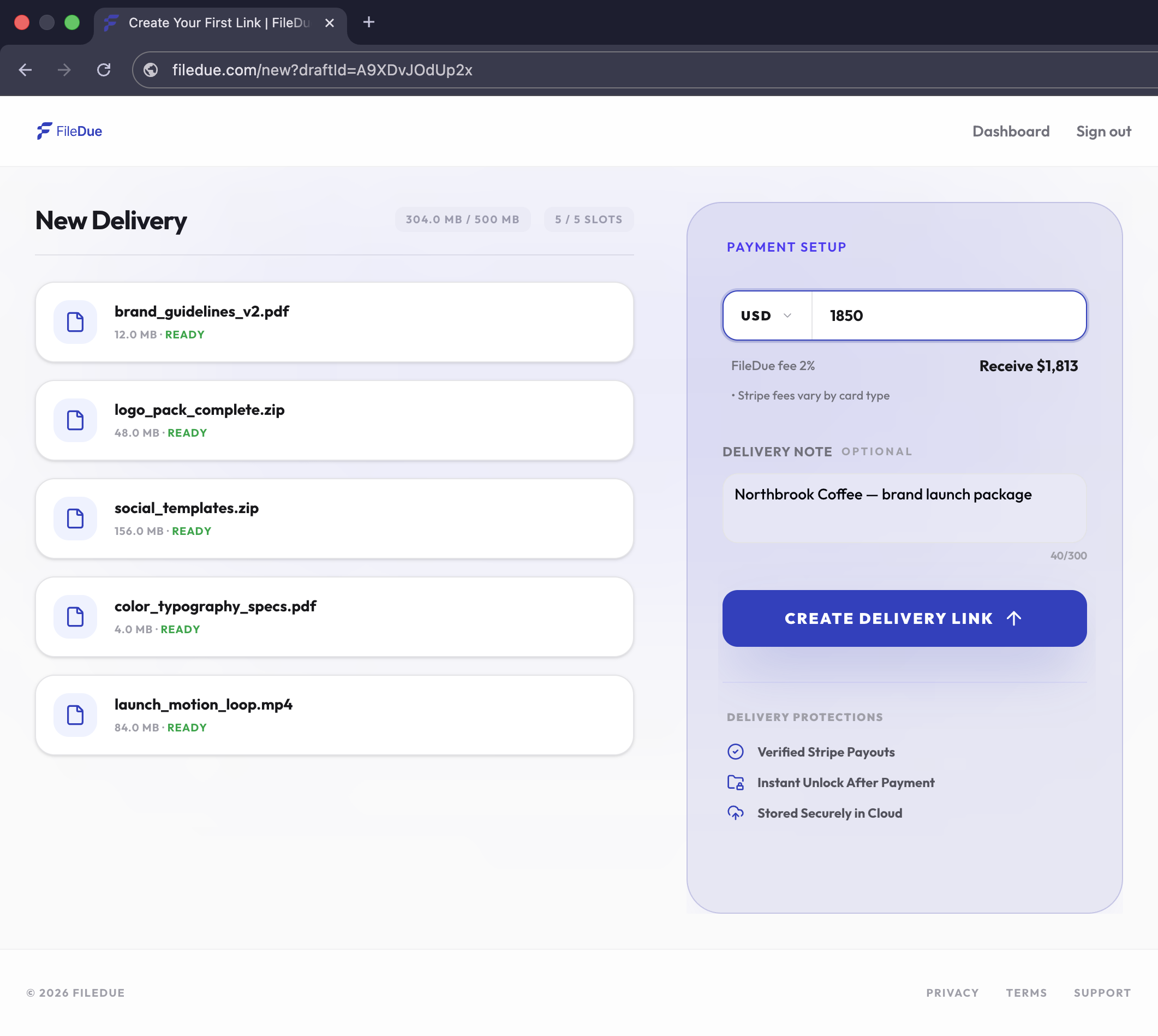Click the 12.0 MB READY status
Viewport: 1158px width, 1036px height.
click(x=159, y=335)
